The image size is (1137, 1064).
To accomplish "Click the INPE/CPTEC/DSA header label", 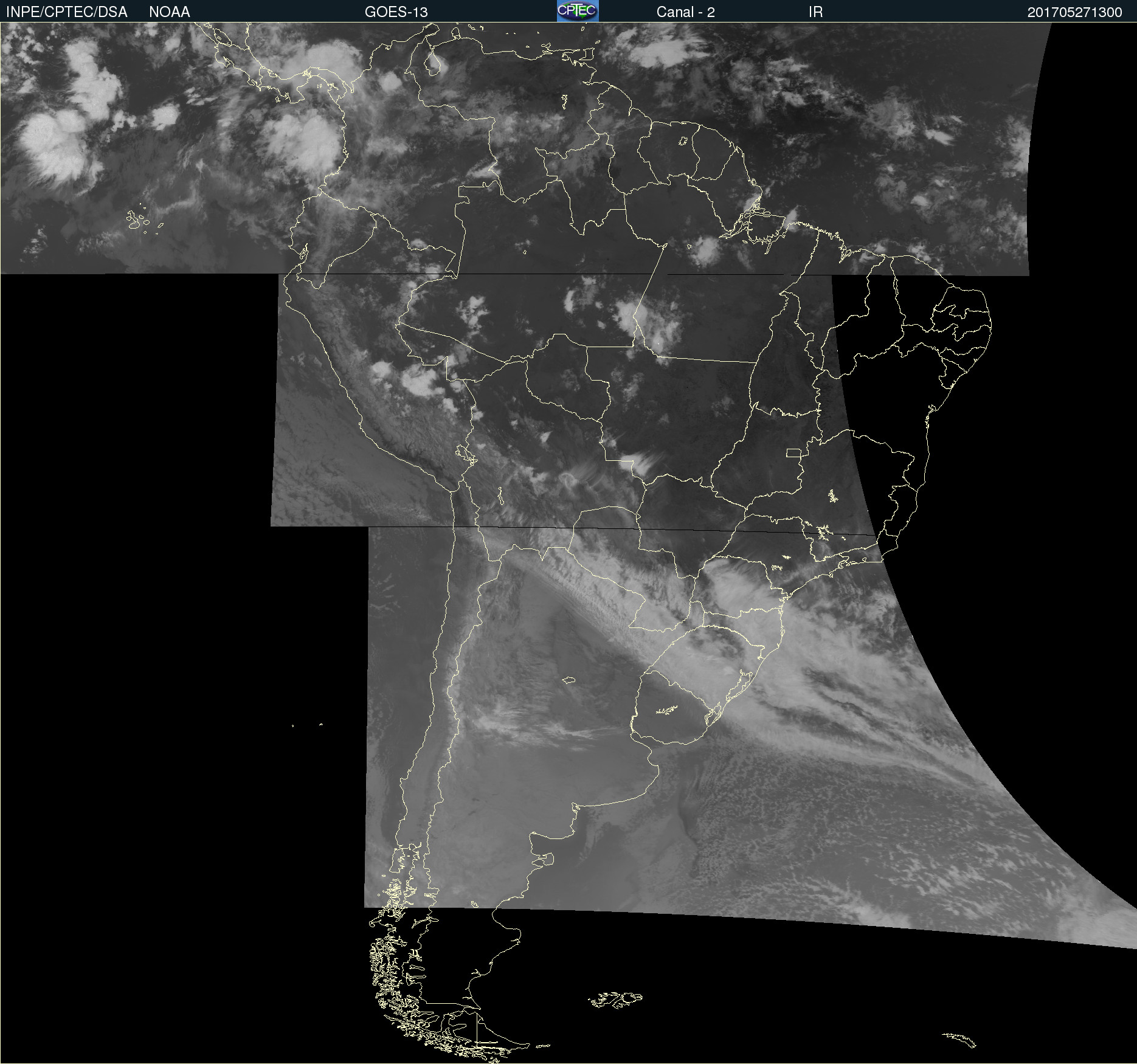I will [x=66, y=12].
